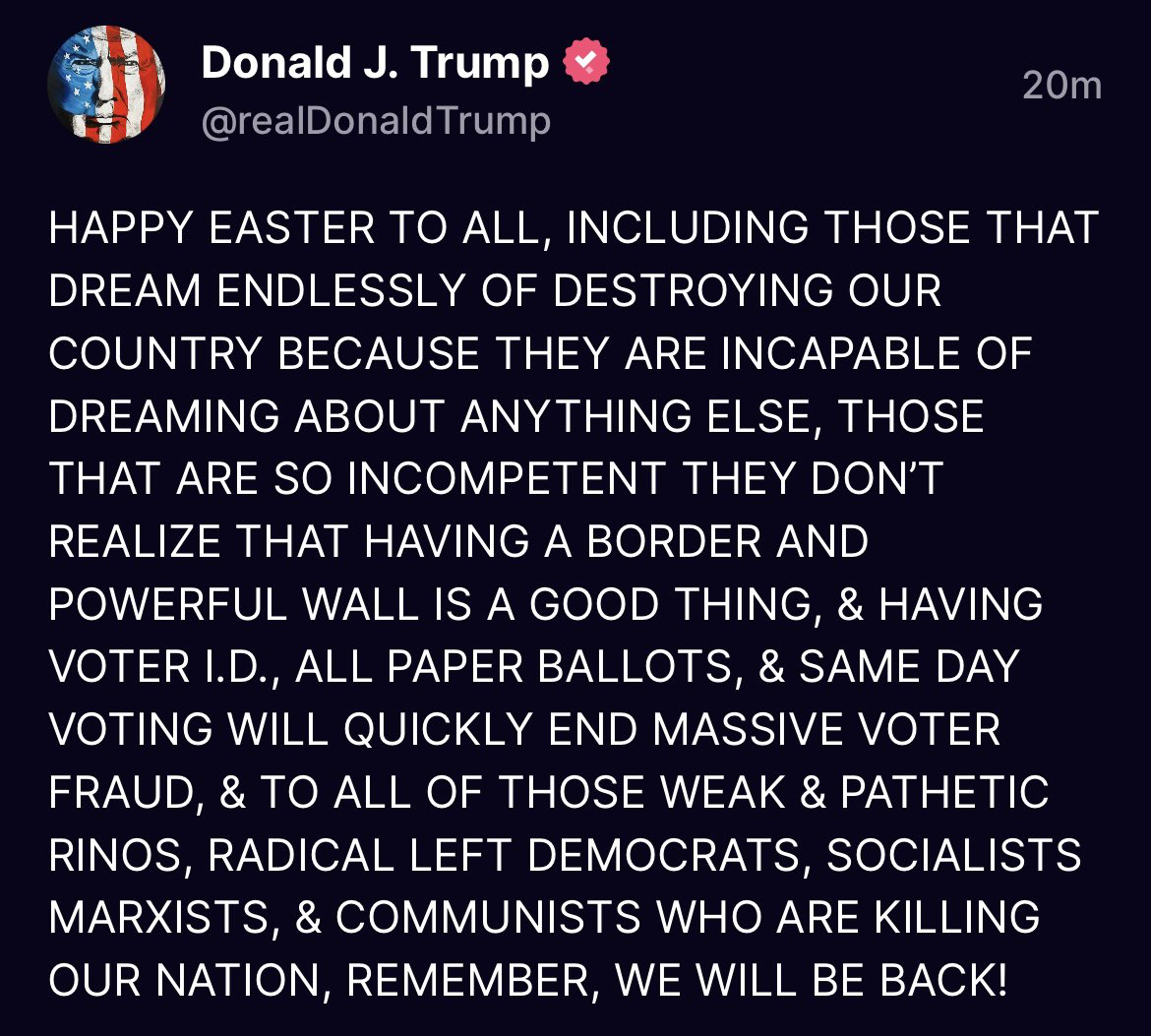
Task: Open the flag-painted profile avatar
Action: coord(105,84)
